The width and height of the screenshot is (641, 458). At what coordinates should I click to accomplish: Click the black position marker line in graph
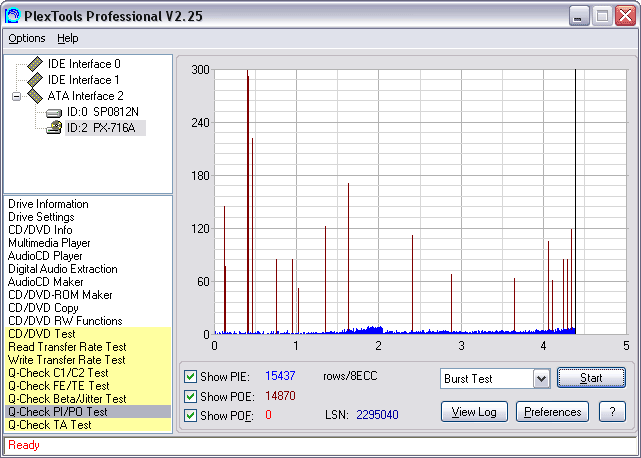(x=576, y=202)
